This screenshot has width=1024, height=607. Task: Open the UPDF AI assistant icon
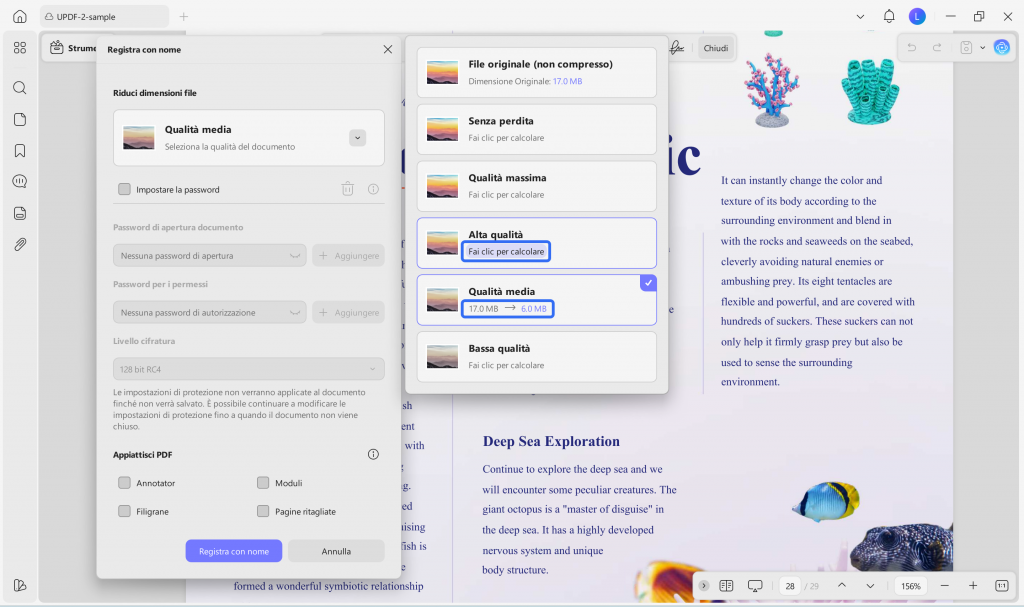pyautogui.click(x=1001, y=47)
